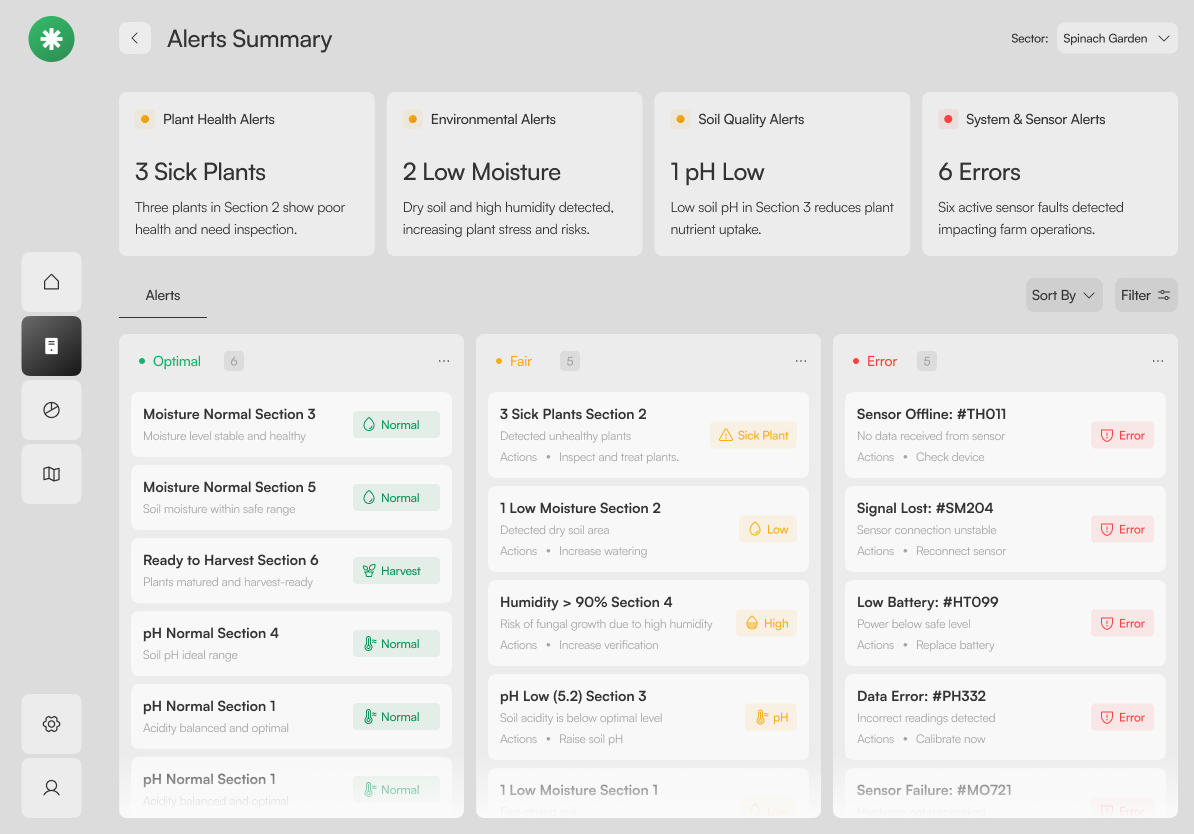Click Normal badge on pH Normal Section 4
This screenshot has height=834, width=1194.
[396, 644]
